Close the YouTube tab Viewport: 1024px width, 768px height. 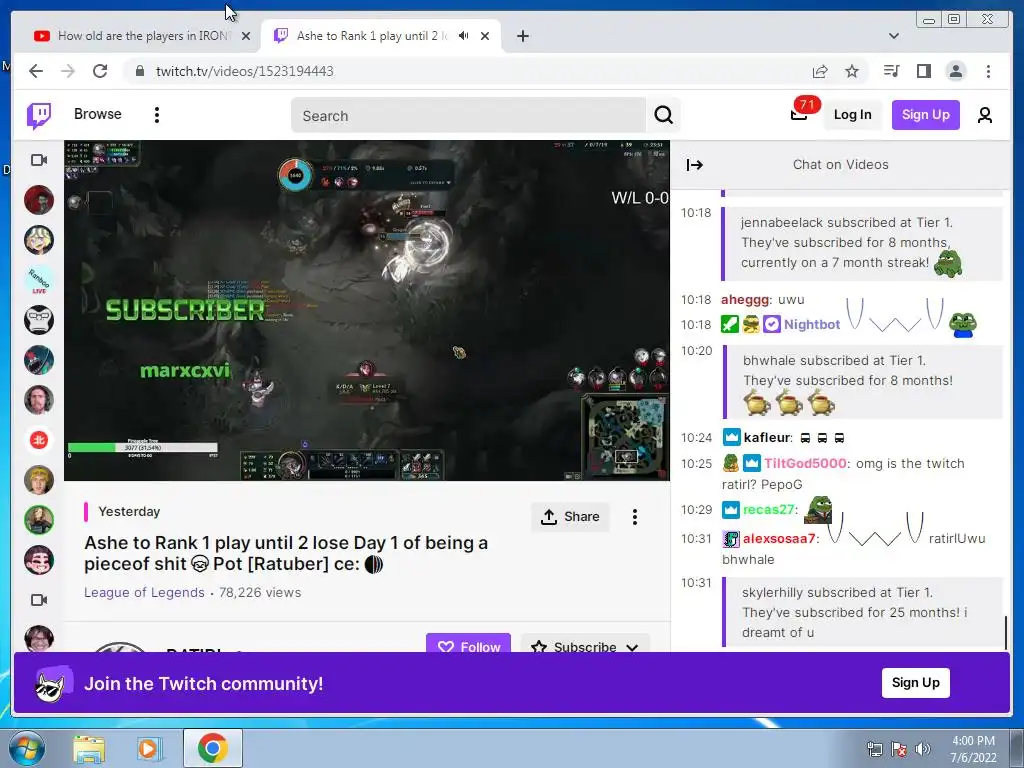click(x=246, y=36)
